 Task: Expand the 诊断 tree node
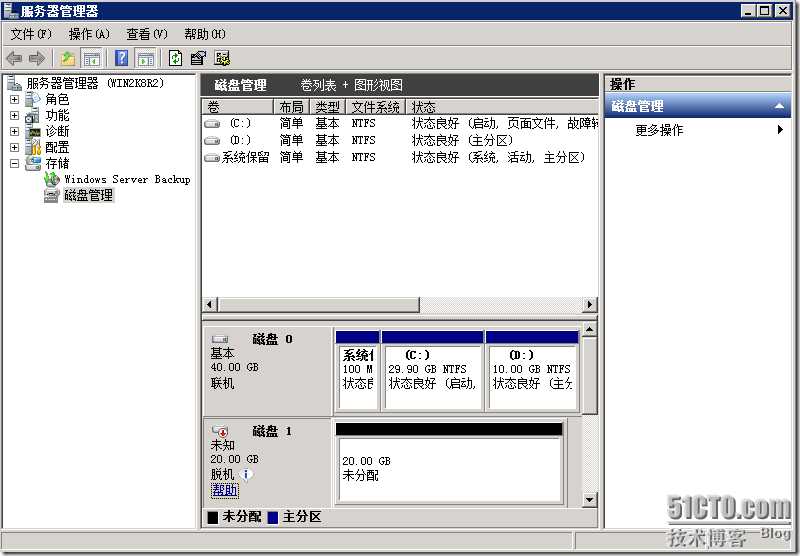click(14, 132)
